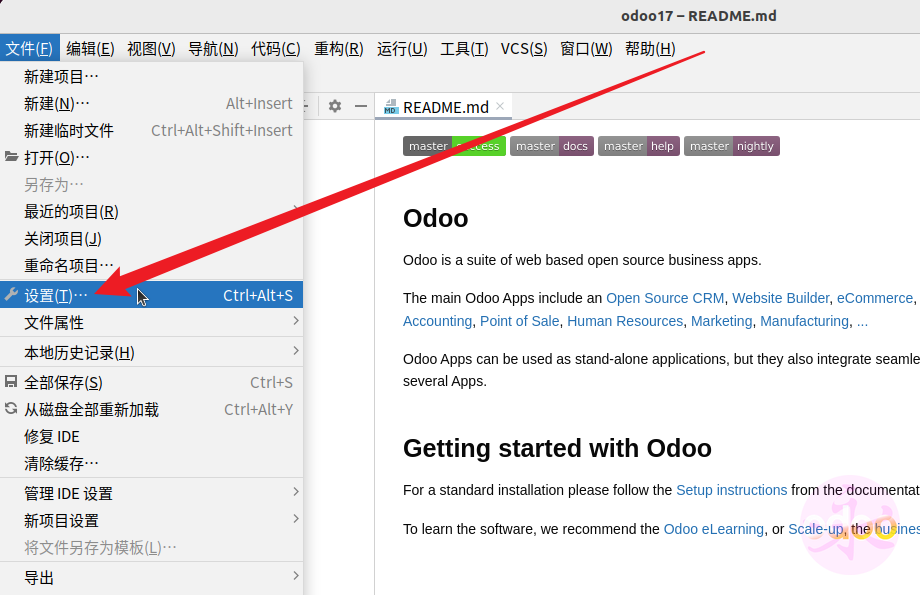Click the master help badge

pyautogui.click(x=639, y=146)
